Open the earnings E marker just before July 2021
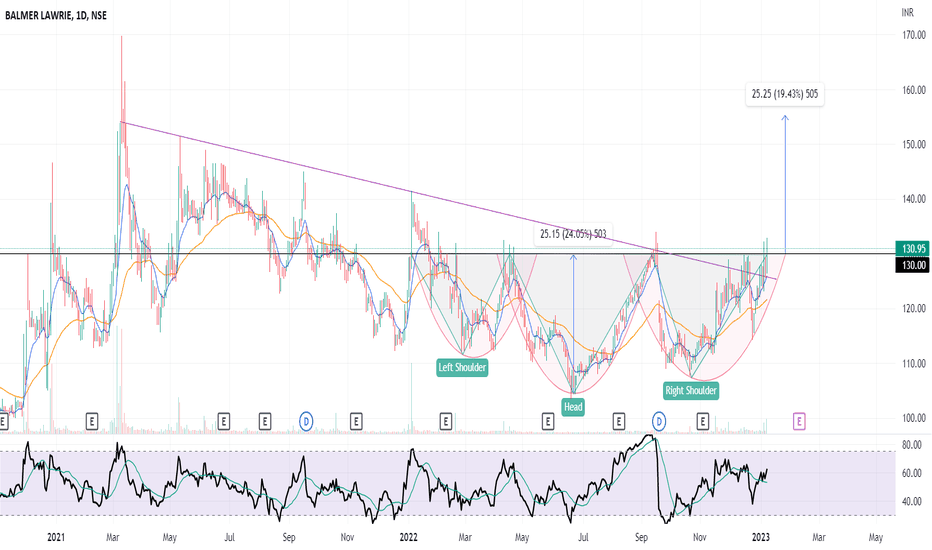This screenshot has height=550, width=932. pos(223,422)
